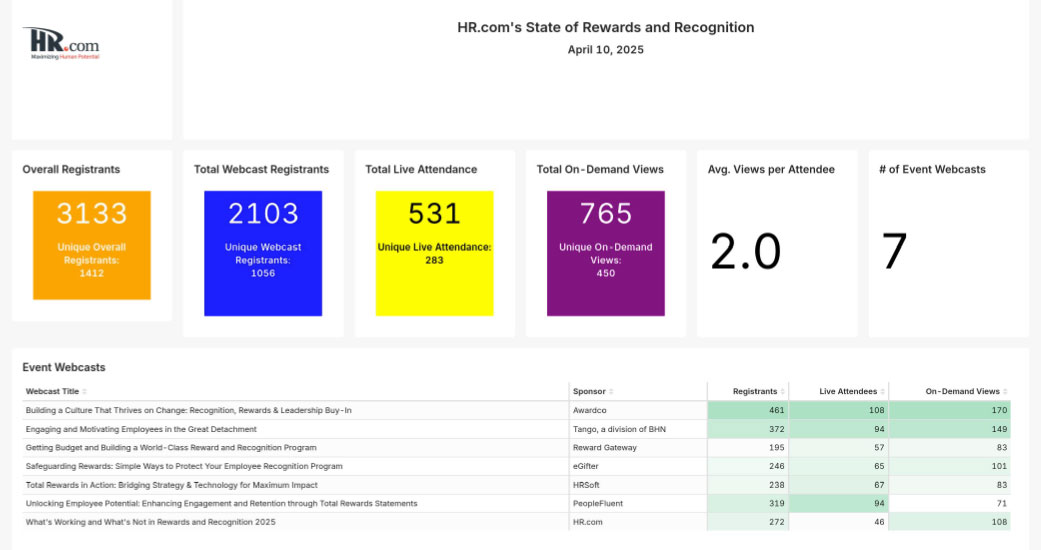Sort by On-Demand Views via sort icon

tap(1005, 392)
